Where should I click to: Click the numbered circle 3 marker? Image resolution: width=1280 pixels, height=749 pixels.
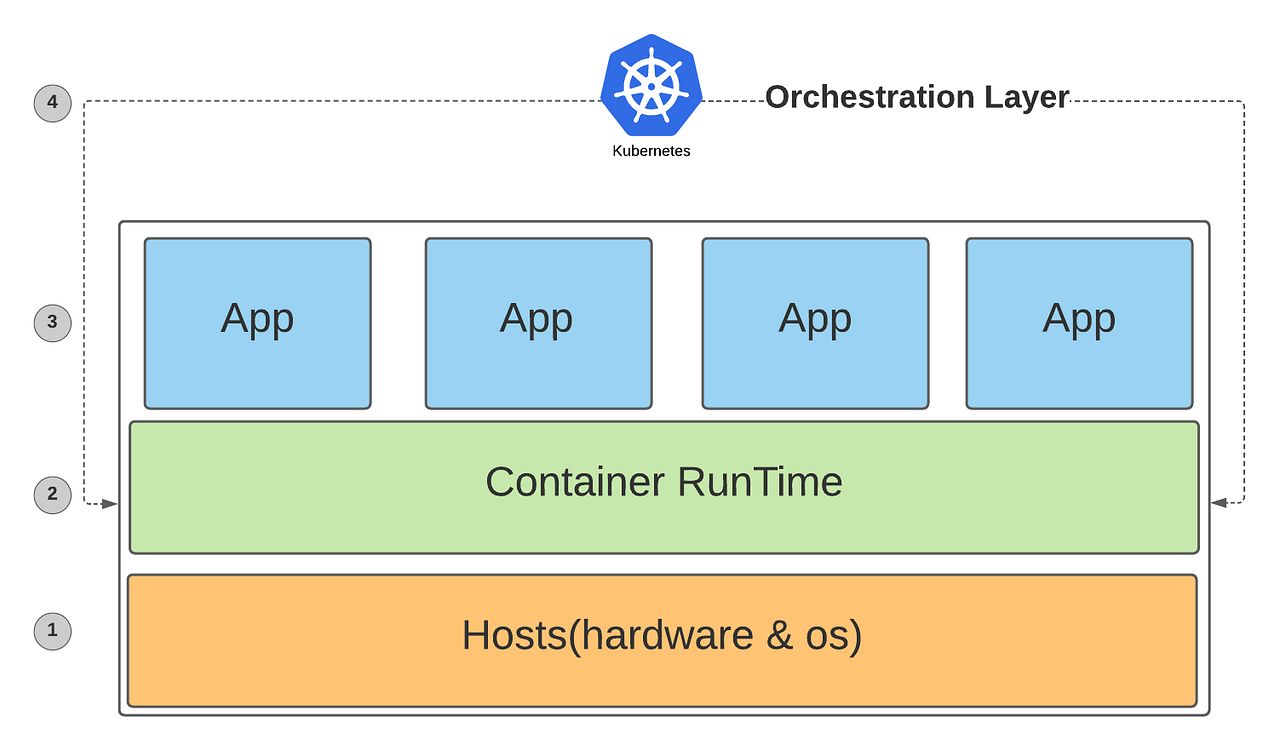coord(52,323)
